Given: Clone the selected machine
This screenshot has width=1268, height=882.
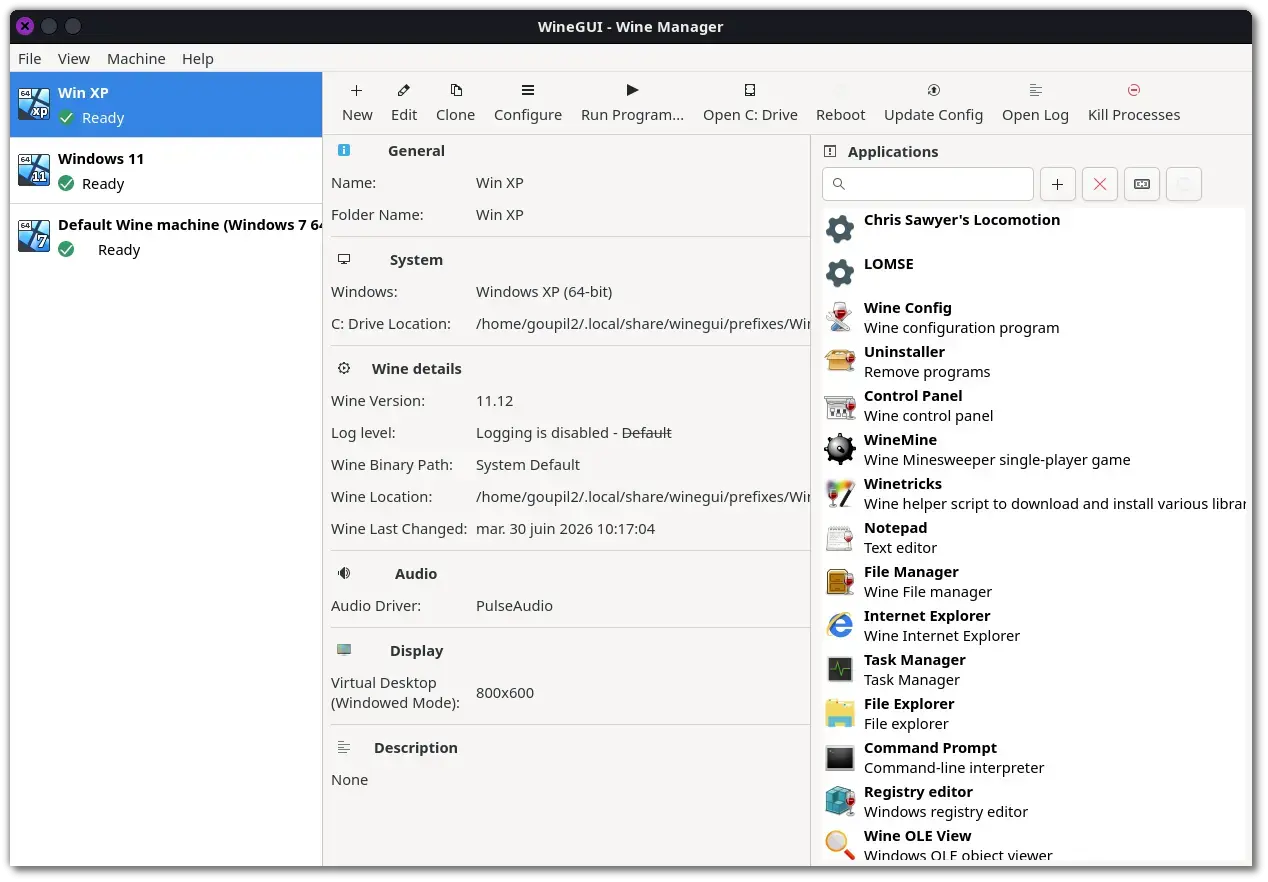Looking at the screenshot, I should click(456, 103).
